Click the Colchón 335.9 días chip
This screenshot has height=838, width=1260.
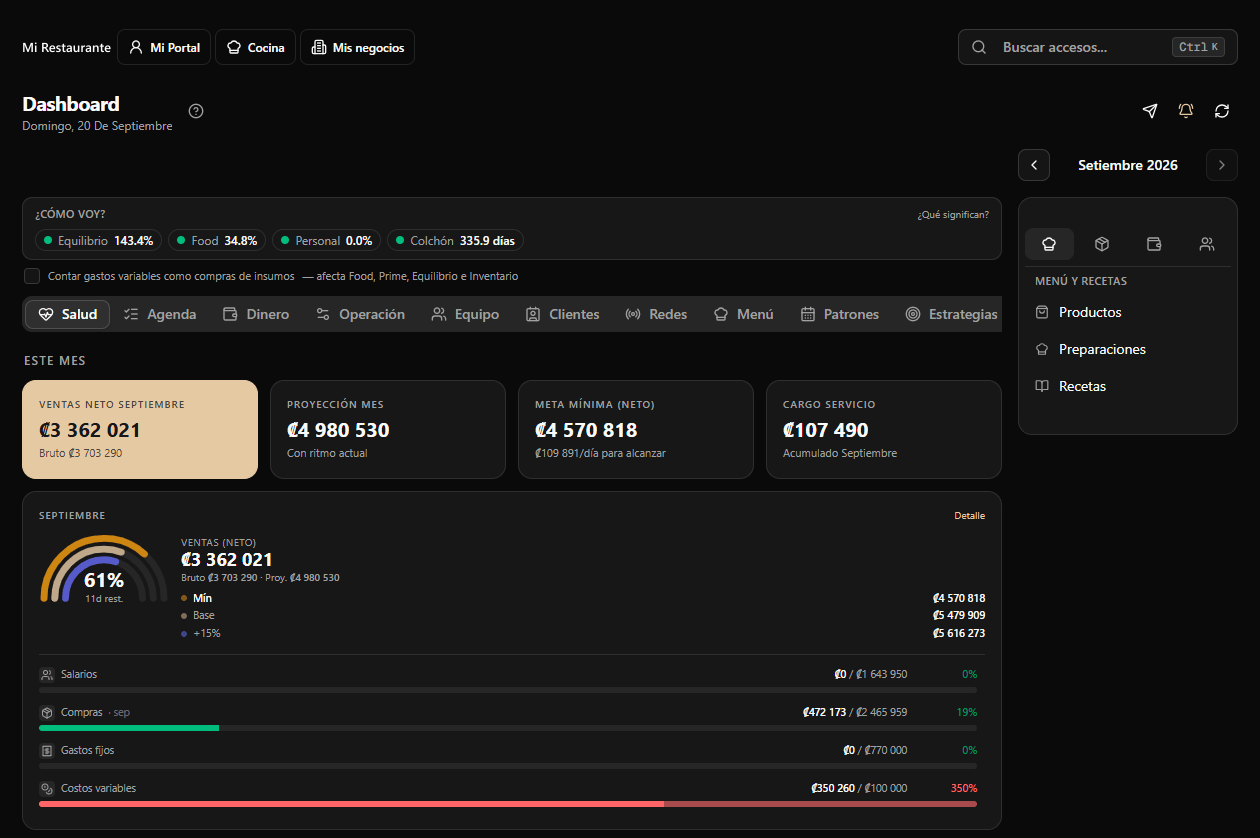point(455,241)
